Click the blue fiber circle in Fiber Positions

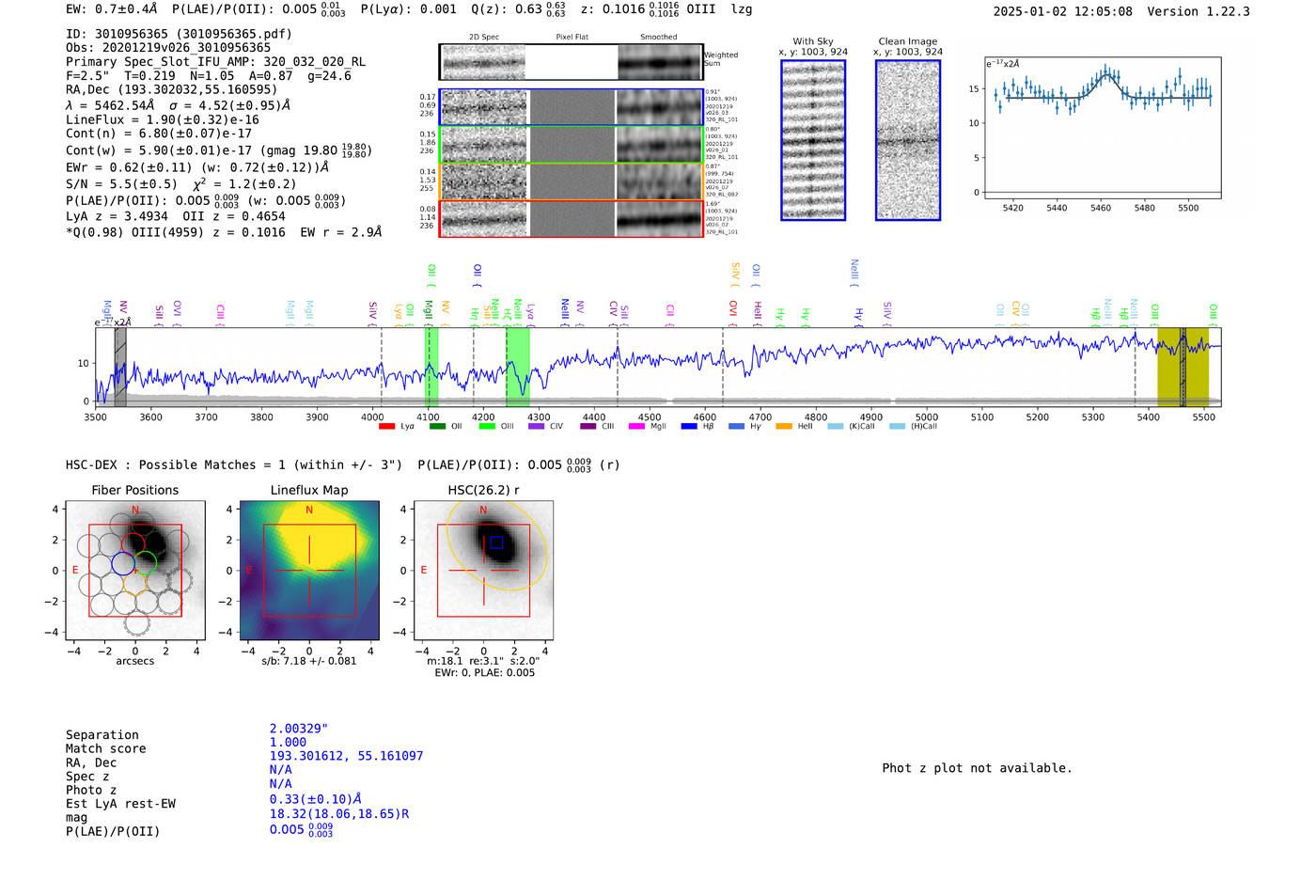[x=123, y=563]
